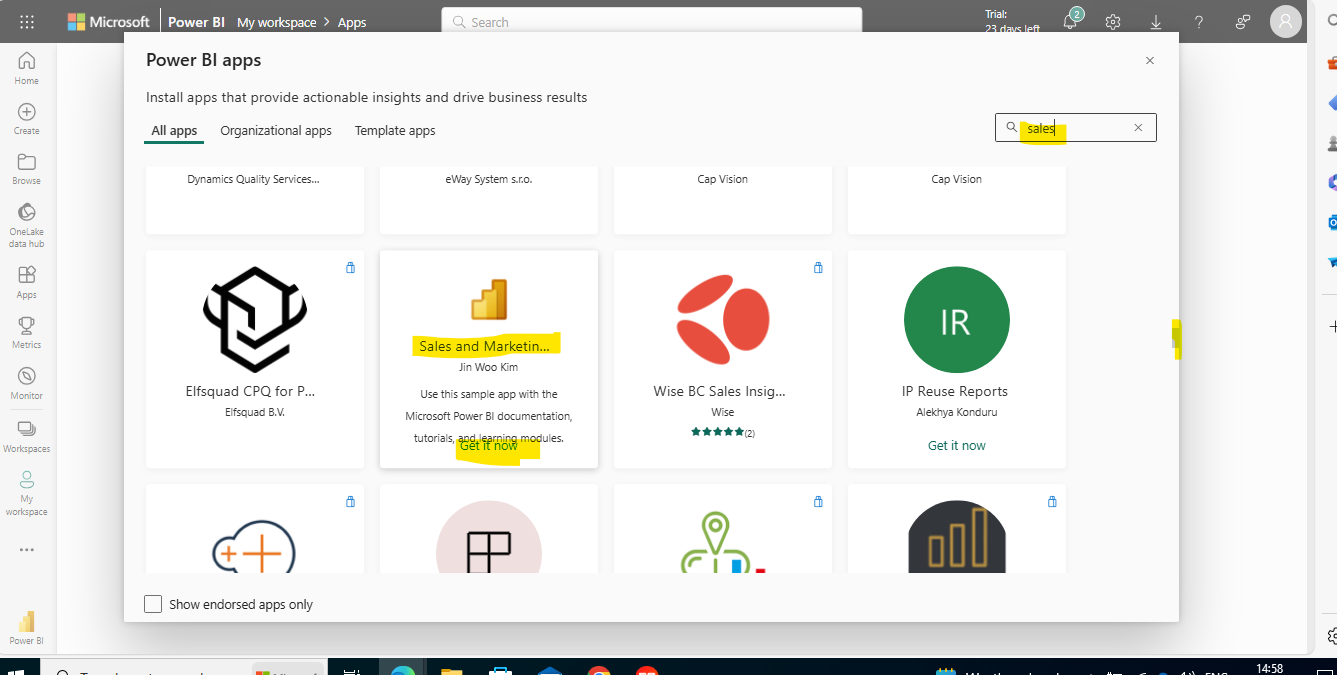Focus the apps search field containing sales

[x=1076, y=128]
